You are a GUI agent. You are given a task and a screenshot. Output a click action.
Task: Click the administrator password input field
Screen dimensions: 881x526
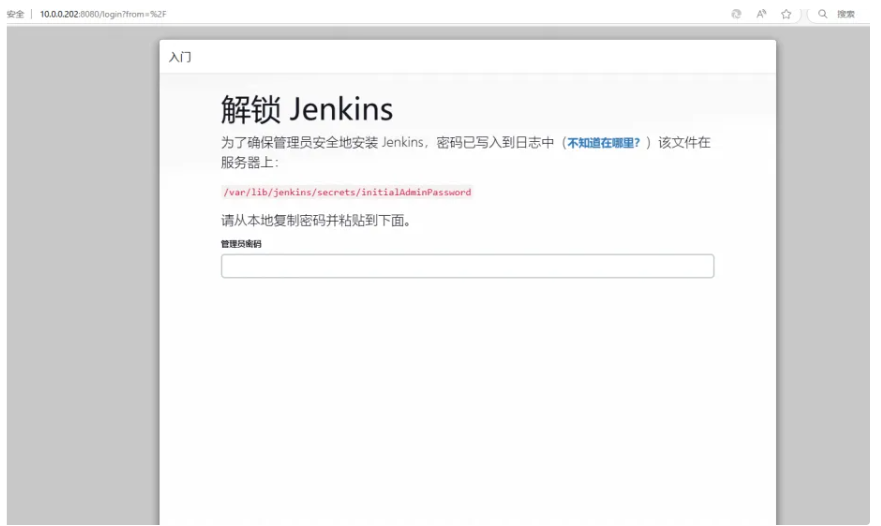467,266
